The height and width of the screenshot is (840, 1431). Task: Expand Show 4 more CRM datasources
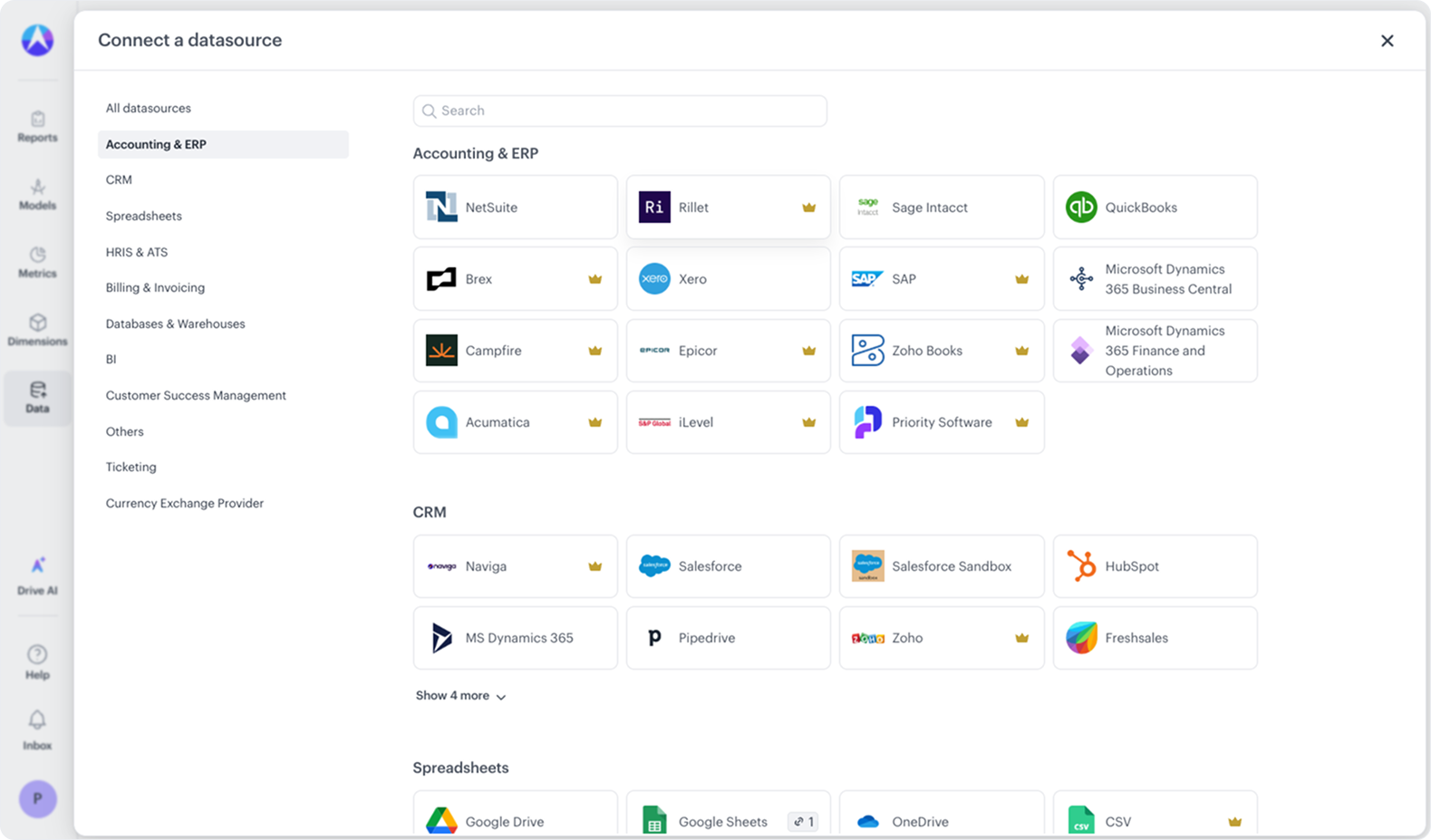(460, 696)
